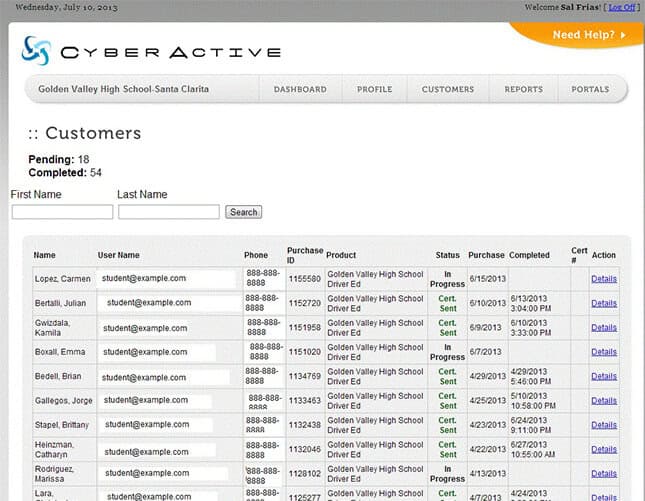Screen dimensions: 645x501
Task: Go to the Reports tab
Action: [524, 89]
